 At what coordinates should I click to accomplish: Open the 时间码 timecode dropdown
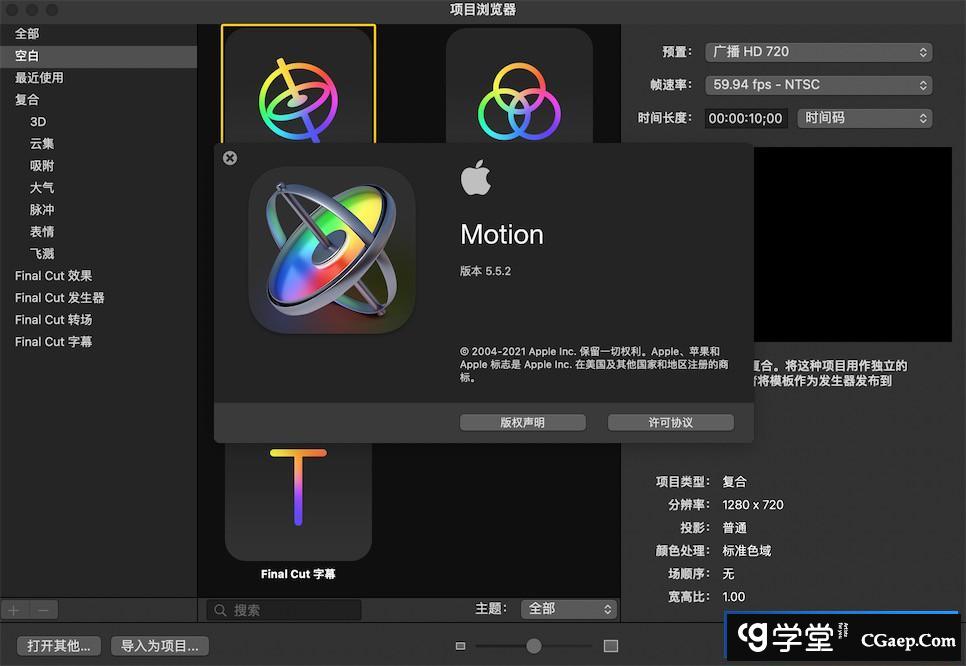click(x=864, y=118)
